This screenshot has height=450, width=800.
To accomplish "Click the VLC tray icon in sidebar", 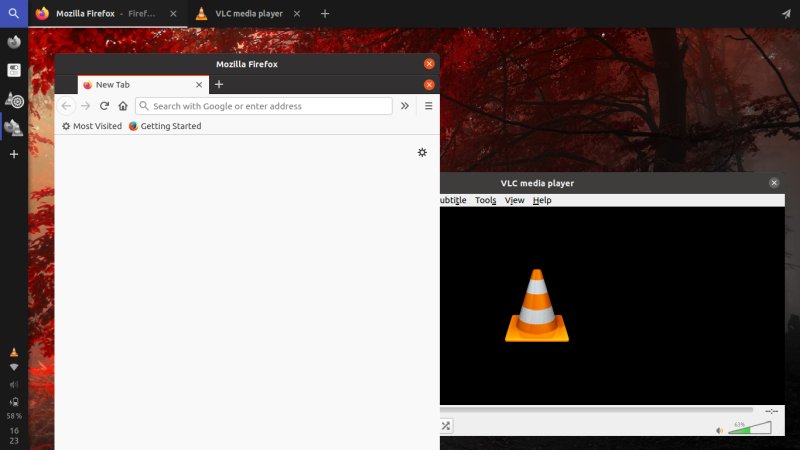I will (x=14, y=352).
